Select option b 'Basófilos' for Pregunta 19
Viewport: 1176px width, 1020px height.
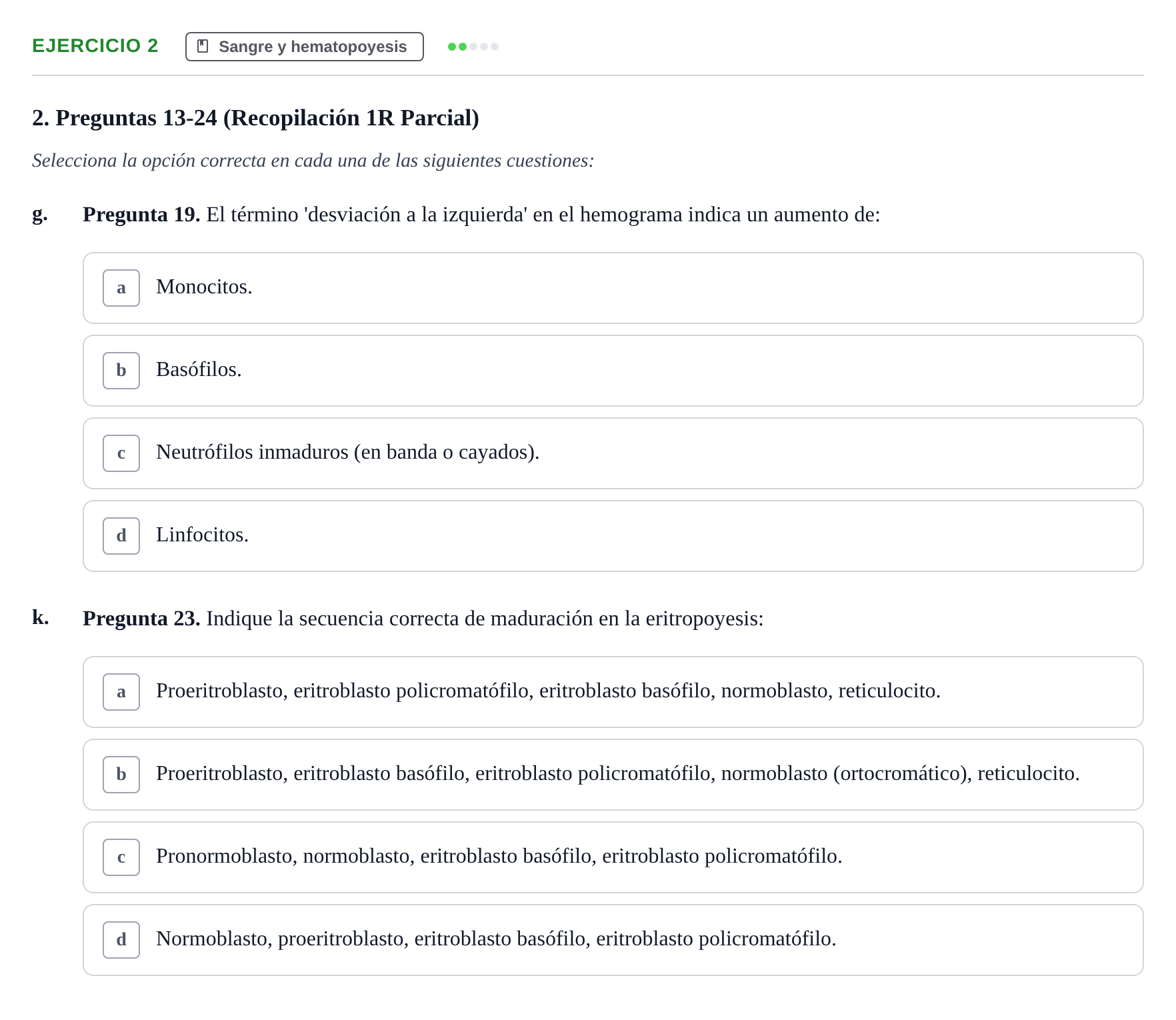pyautogui.click(x=613, y=371)
